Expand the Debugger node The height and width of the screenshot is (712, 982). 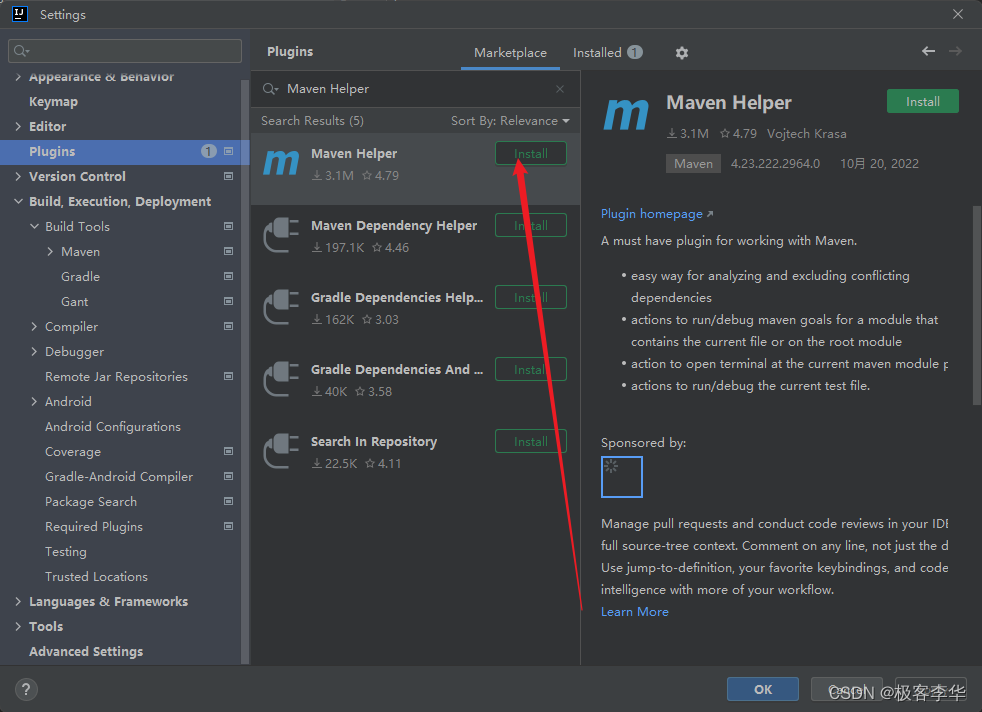click(x=34, y=352)
